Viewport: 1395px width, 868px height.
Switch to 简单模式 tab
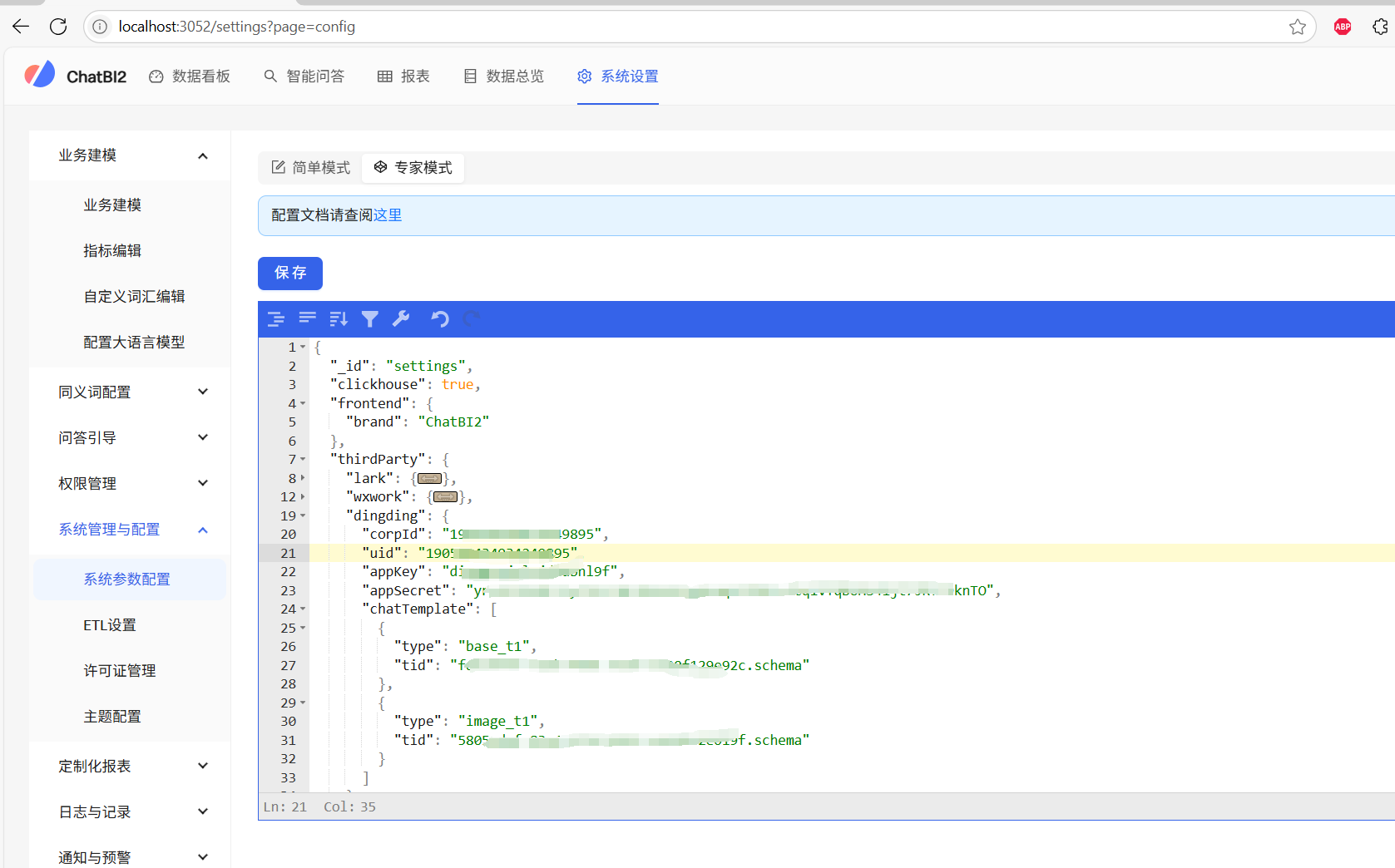311,168
